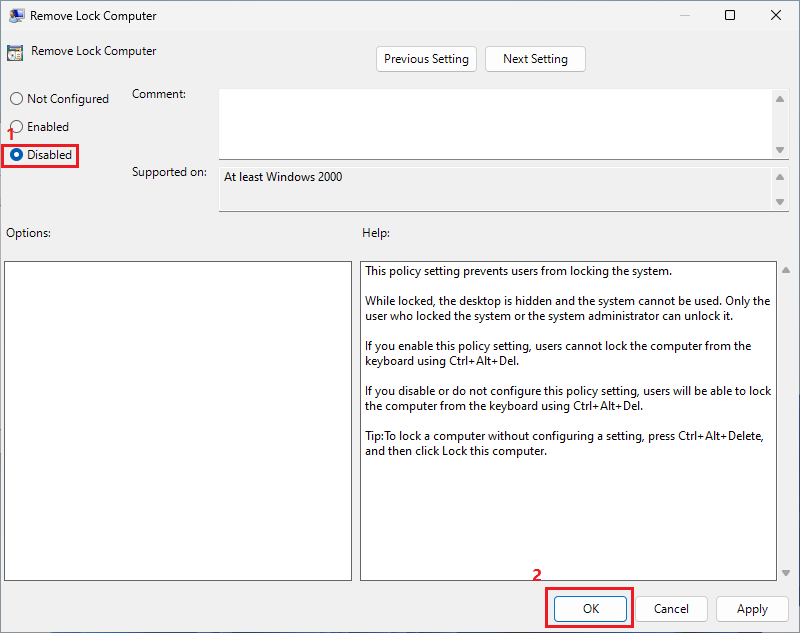
Task: Maximize the Remove Lock Computer window
Action: pos(730,15)
